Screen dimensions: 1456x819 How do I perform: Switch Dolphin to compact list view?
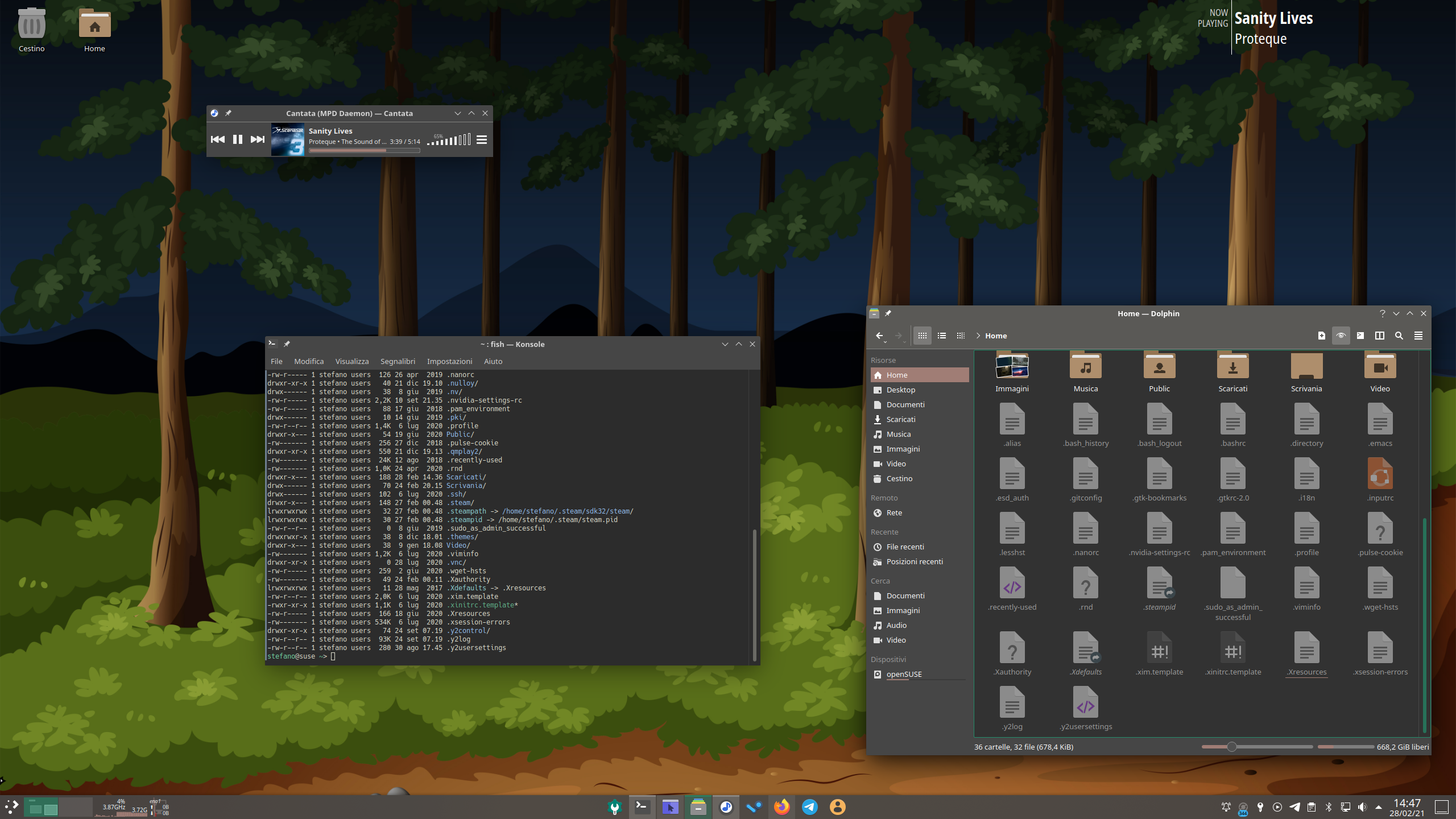pyautogui.click(x=942, y=336)
